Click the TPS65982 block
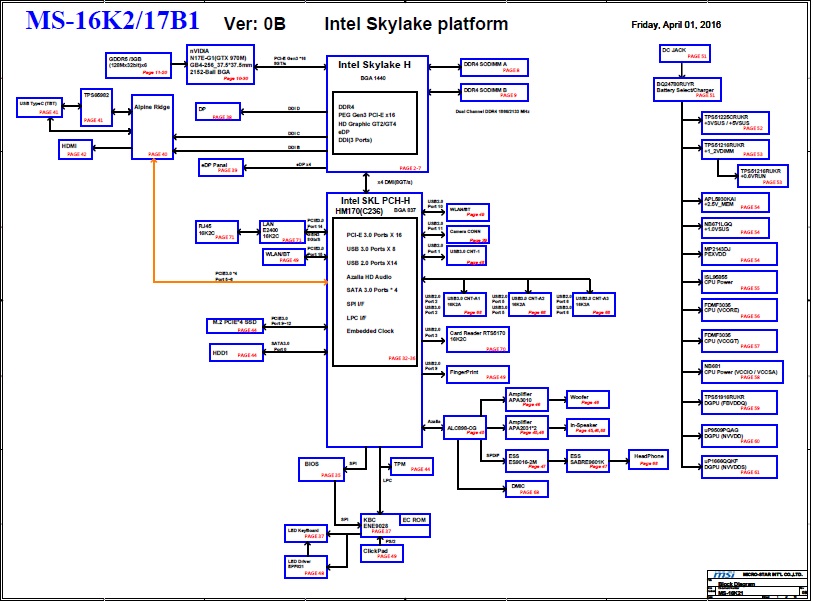The width and height of the screenshot is (813, 602). pyautogui.click(x=96, y=107)
